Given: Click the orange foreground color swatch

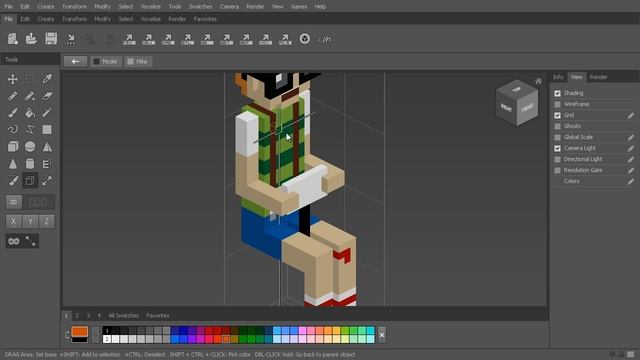Looking at the screenshot, I should click(80, 331).
